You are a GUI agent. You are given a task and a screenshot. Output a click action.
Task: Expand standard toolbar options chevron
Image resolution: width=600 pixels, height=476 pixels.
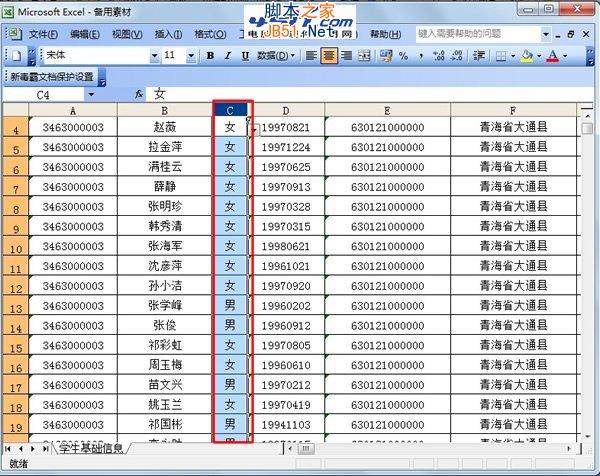click(32, 56)
